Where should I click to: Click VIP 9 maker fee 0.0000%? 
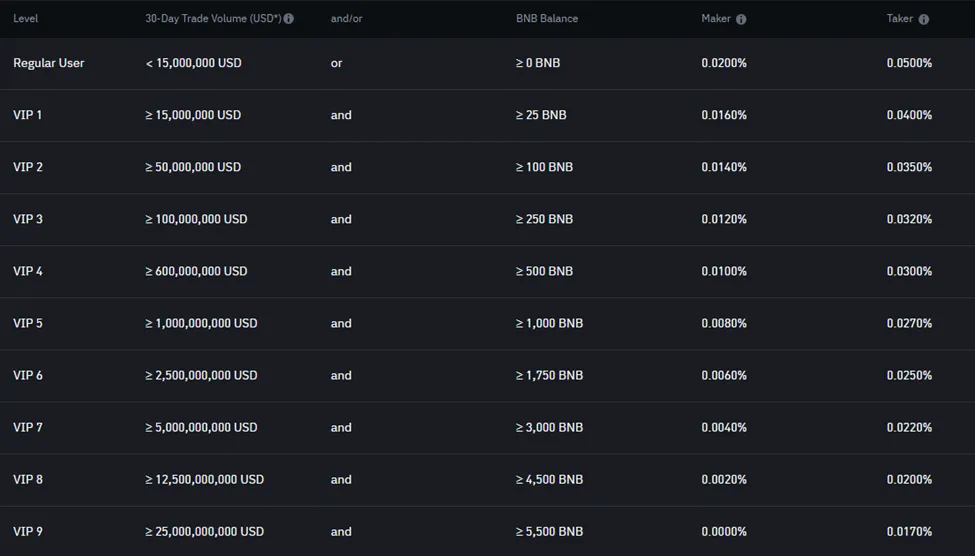[x=724, y=532]
